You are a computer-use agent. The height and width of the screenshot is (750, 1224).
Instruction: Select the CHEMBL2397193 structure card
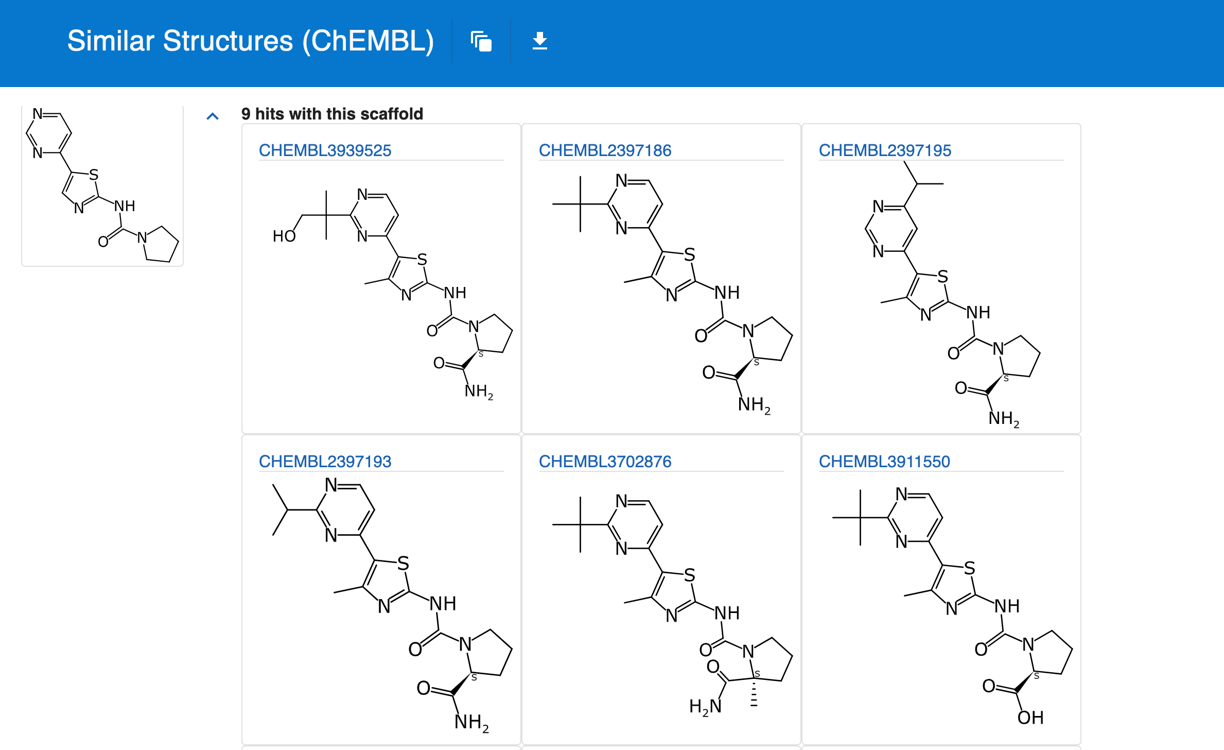(x=380, y=600)
